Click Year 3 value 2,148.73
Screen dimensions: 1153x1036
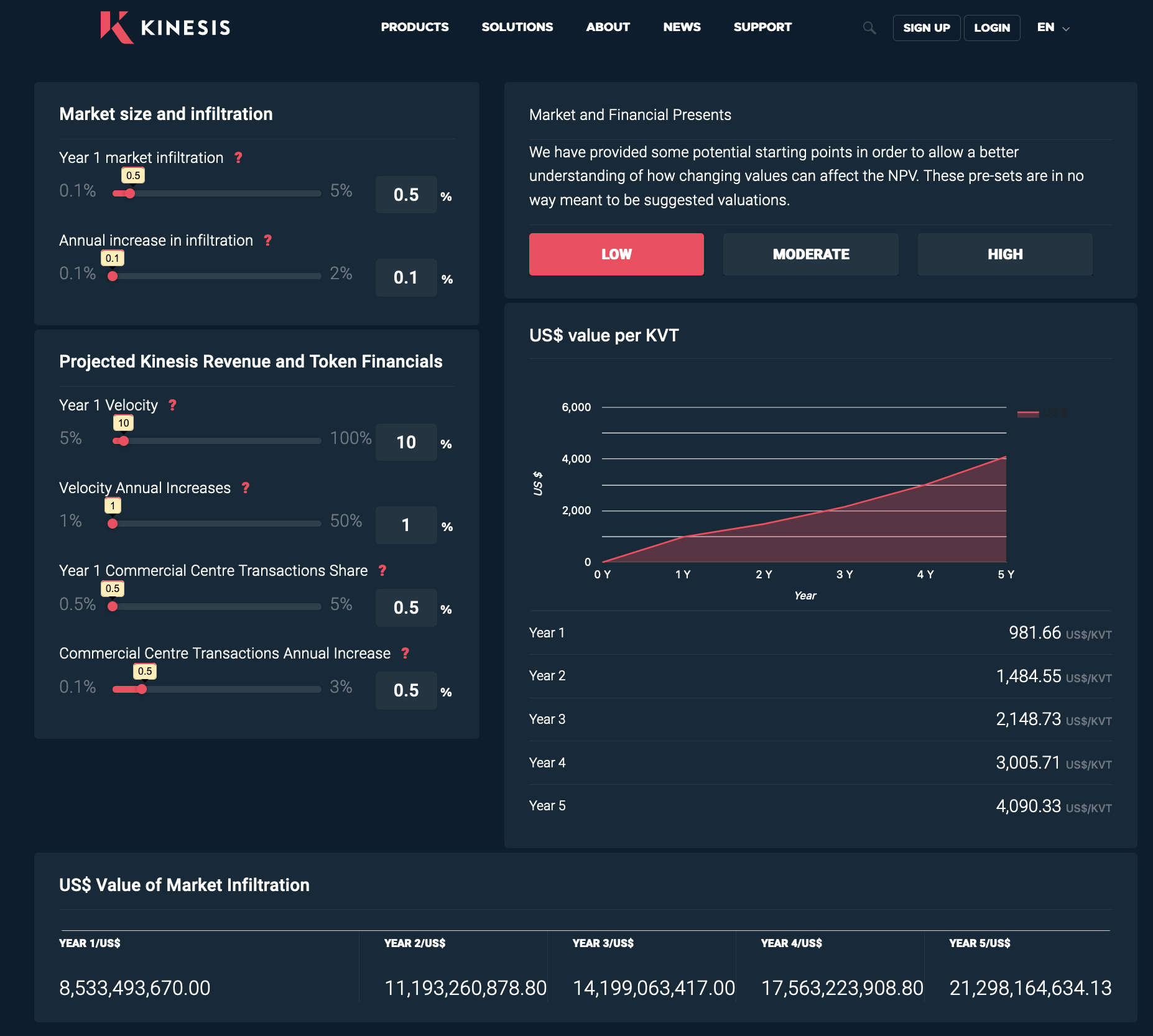(x=1029, y=719)
